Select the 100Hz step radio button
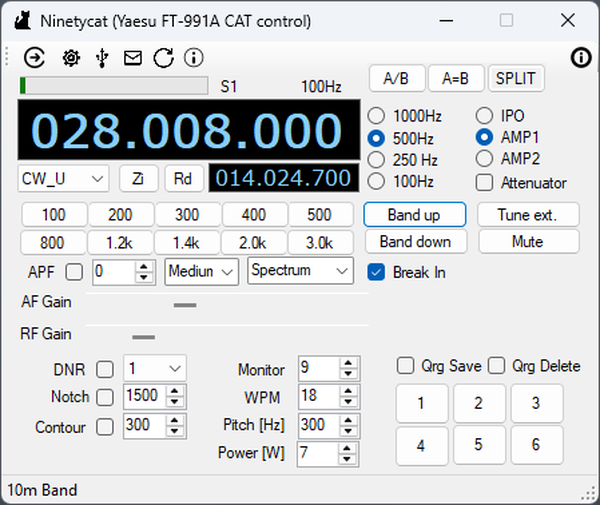The width and height of the screenshot is (600, 505). 376,181
